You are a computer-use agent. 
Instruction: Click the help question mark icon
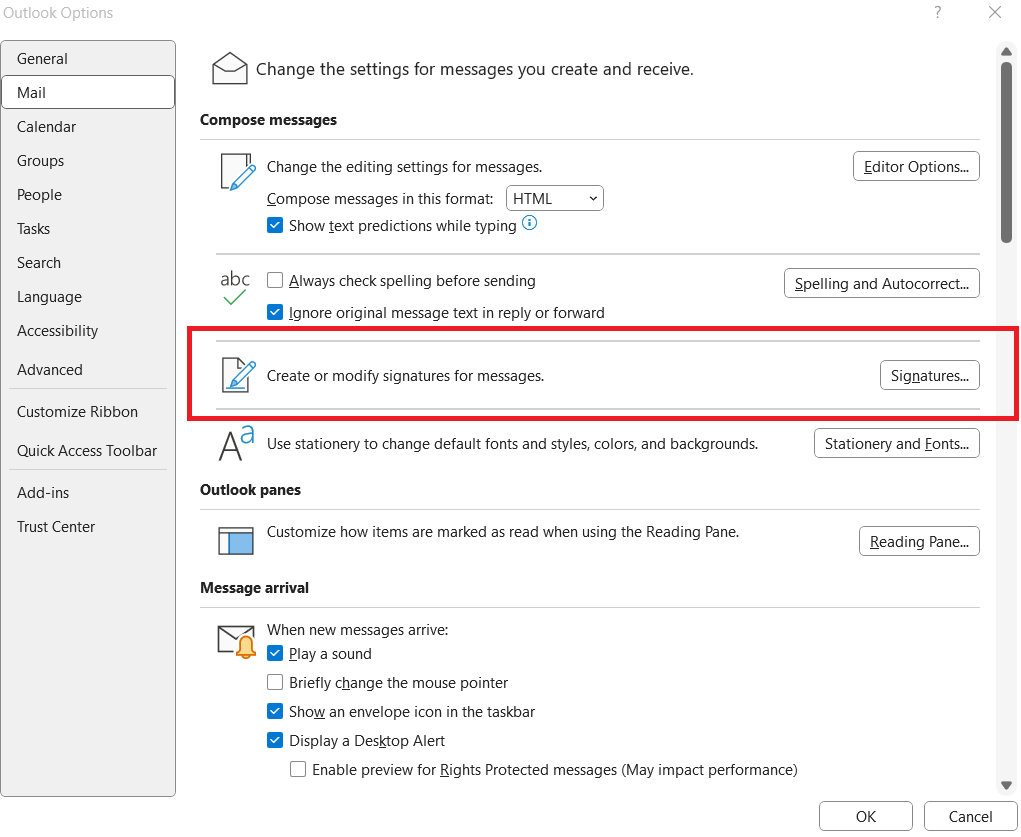click(937, 12)
